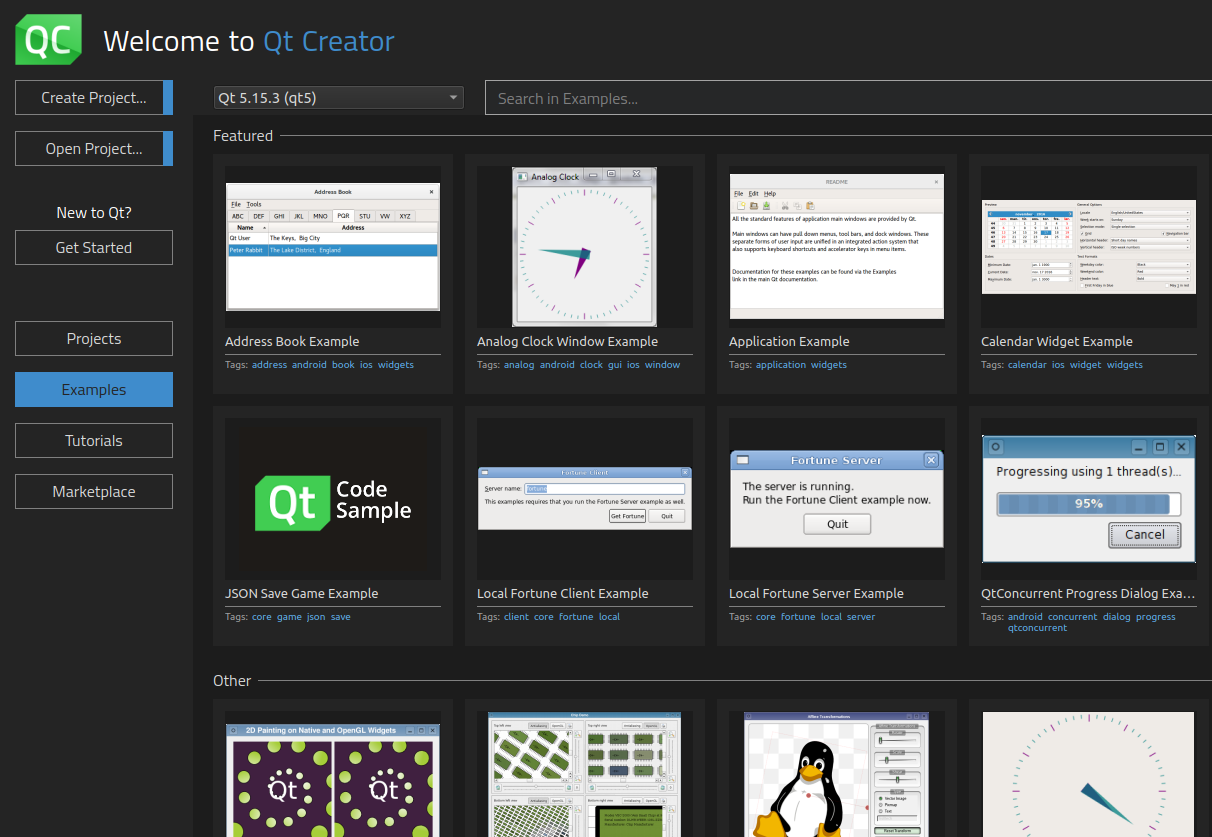Click "ios" tag under Calendar Widget Example
1212x837 pixels.
pyautogui.click(x=1058, y=365)
